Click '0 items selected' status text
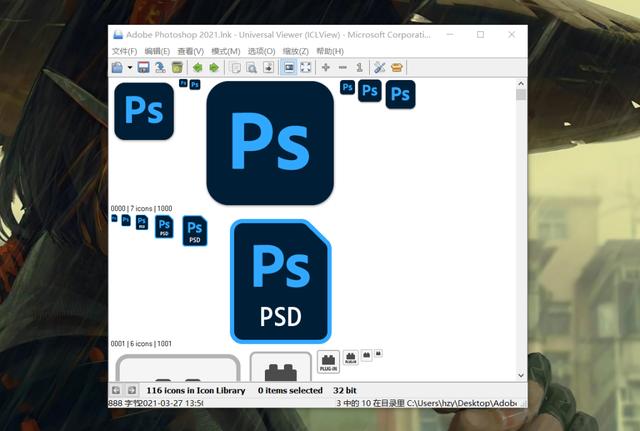This screenshot has width=640, height=431. [x=290, y=391]
